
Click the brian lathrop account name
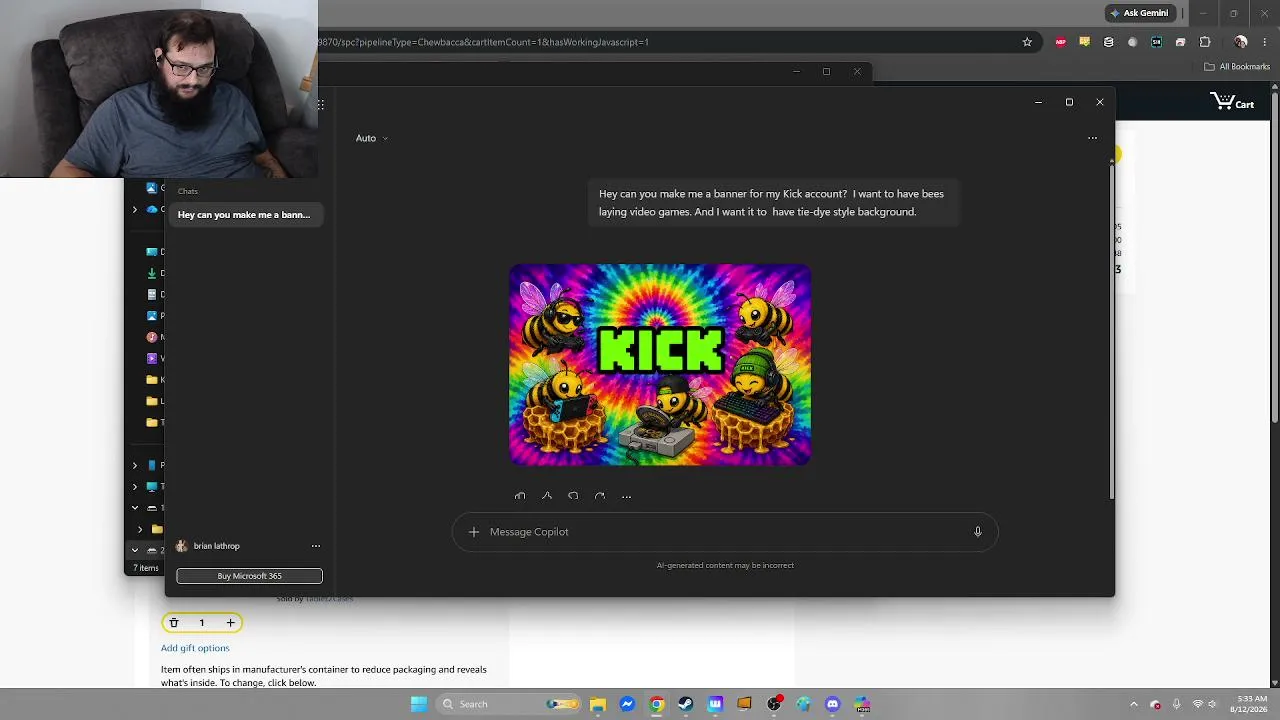tap(217, 546)
